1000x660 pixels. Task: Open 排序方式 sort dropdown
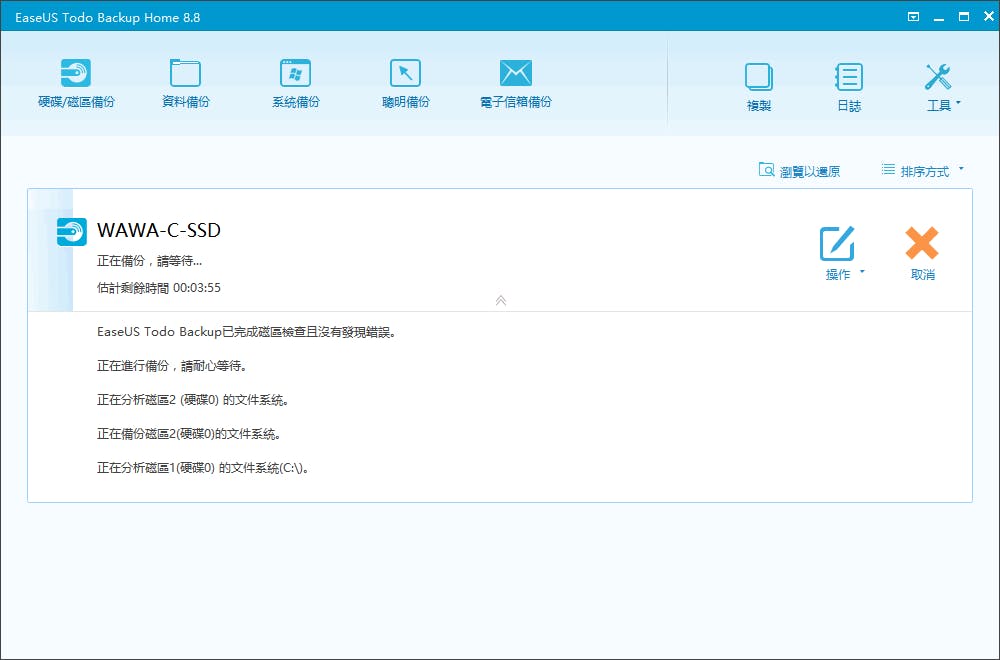922,171
